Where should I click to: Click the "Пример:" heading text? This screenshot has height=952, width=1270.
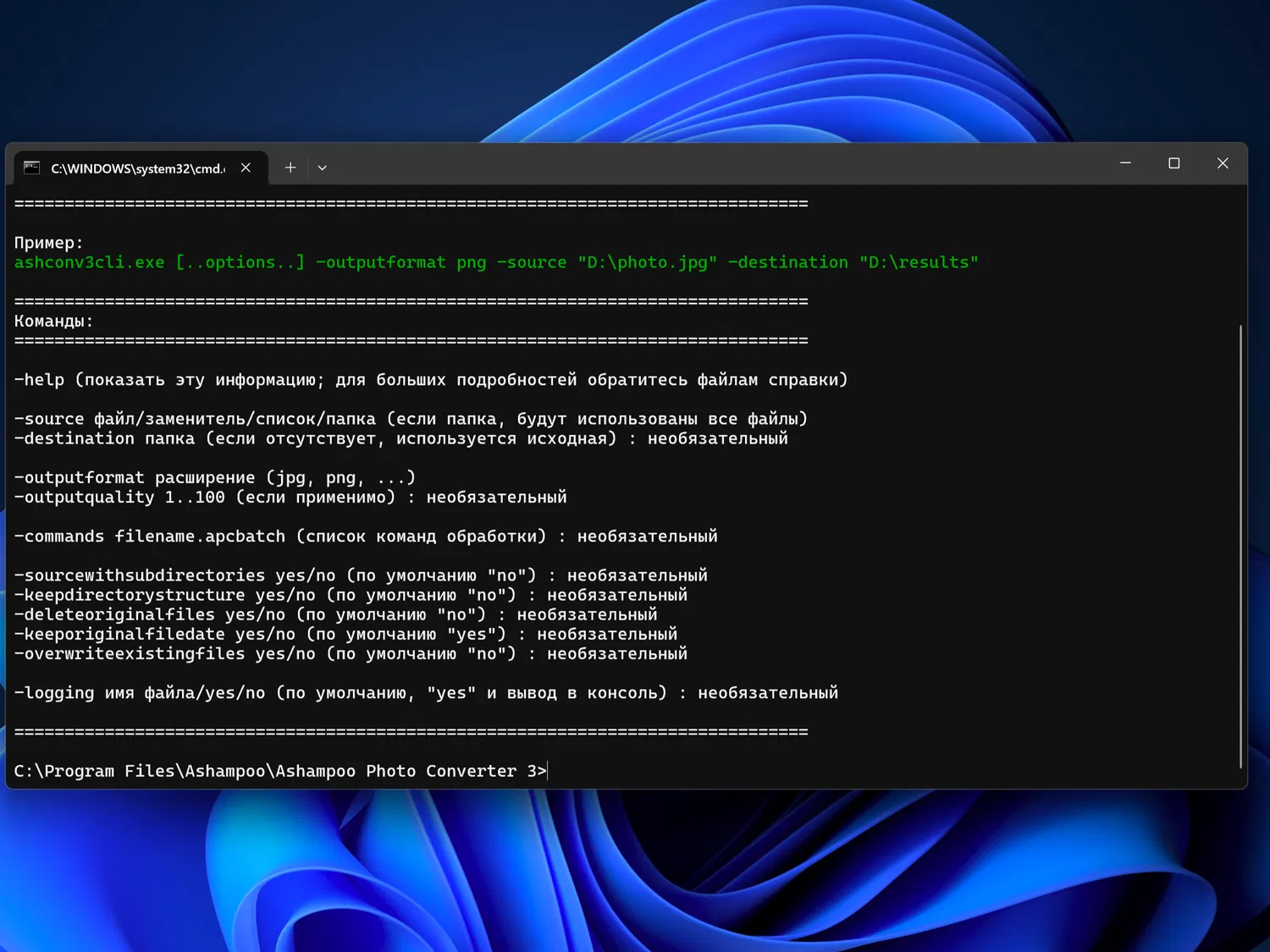tap(49, 243)
